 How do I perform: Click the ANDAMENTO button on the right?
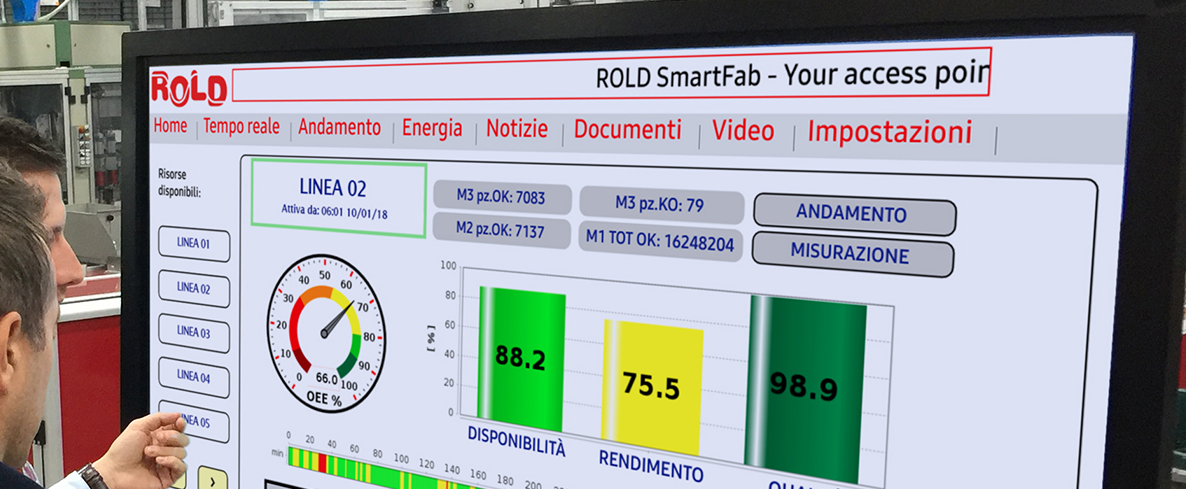855,213
